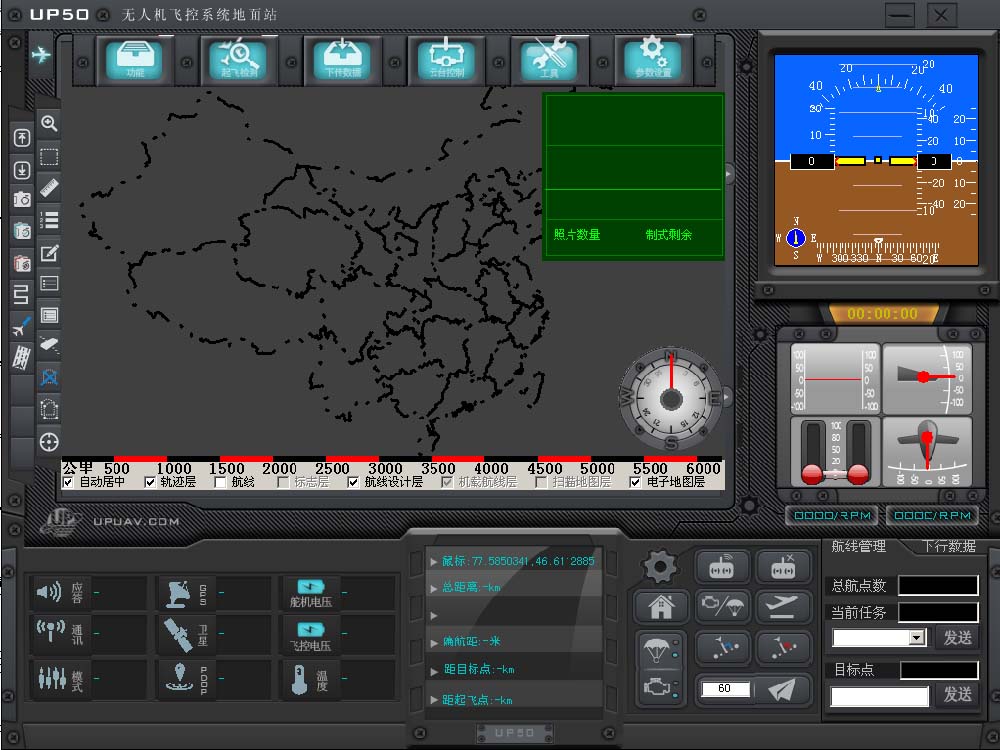Viewport: 1000px width, 750px height.
Task: Enable the 航线 checkbox
Action: click(x=220, y=483)
